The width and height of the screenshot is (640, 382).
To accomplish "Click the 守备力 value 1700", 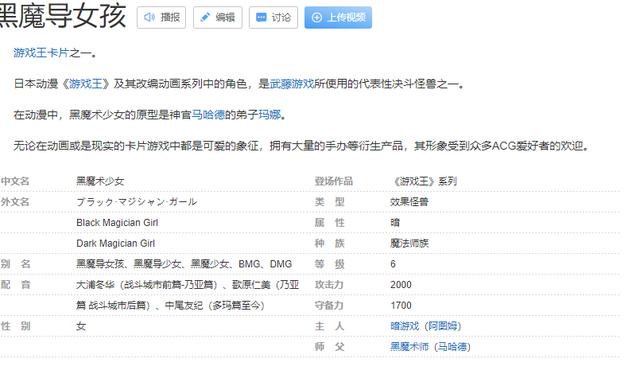I will coord(400,305).
